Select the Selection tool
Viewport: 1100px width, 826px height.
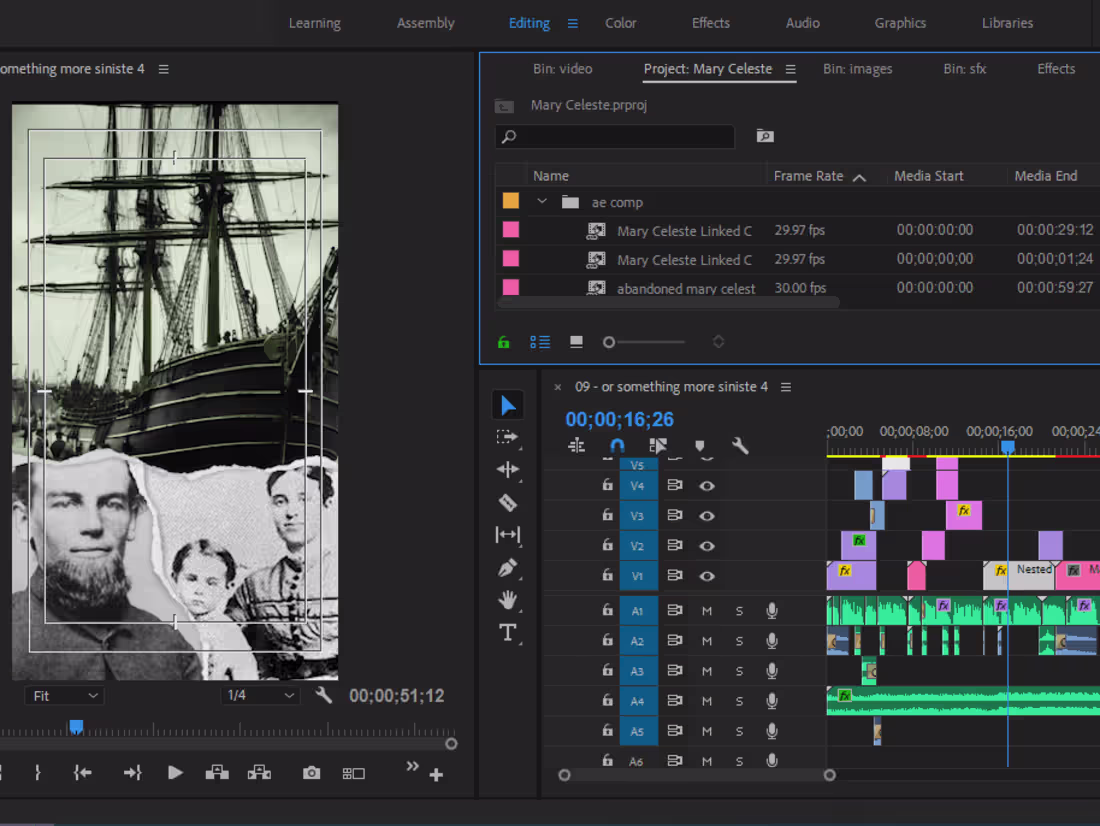tap(508, 404)
